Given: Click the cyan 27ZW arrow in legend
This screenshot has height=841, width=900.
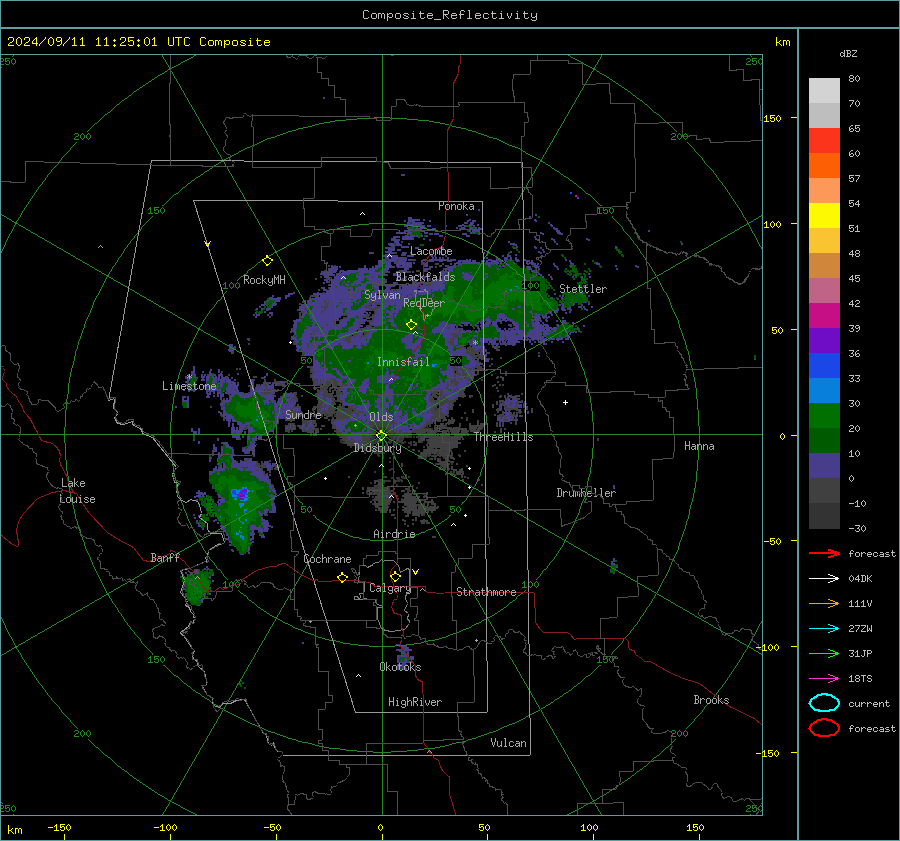Looking at the screenshot, I should (824, 629).
